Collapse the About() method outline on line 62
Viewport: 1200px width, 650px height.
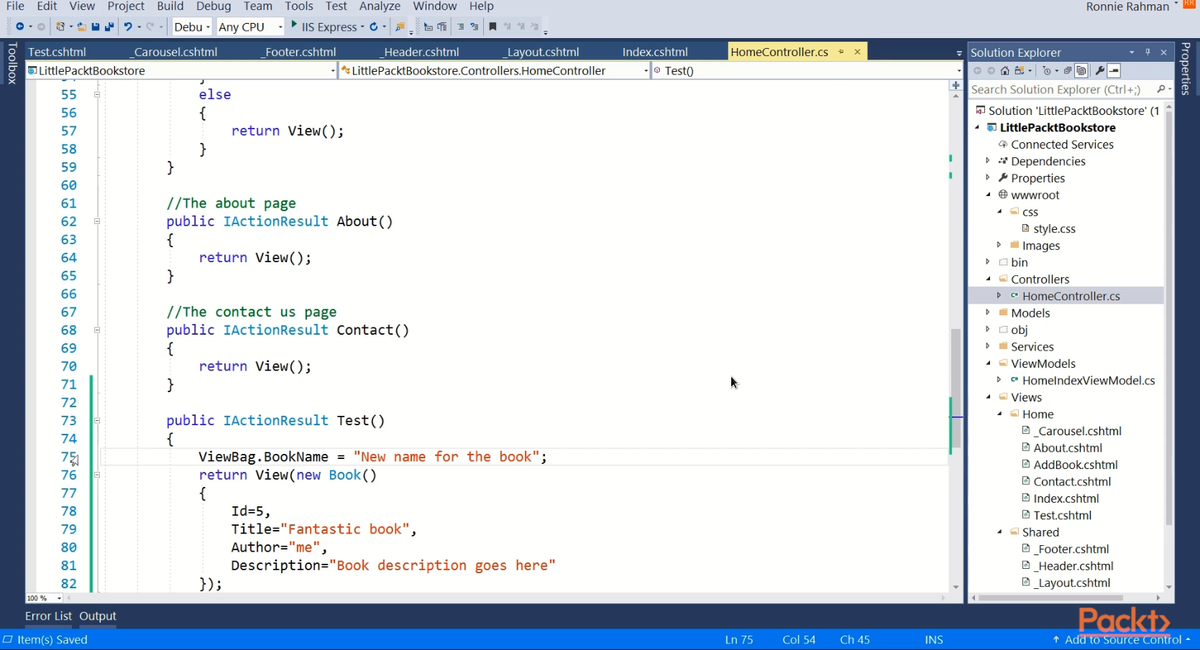point(97,221)
